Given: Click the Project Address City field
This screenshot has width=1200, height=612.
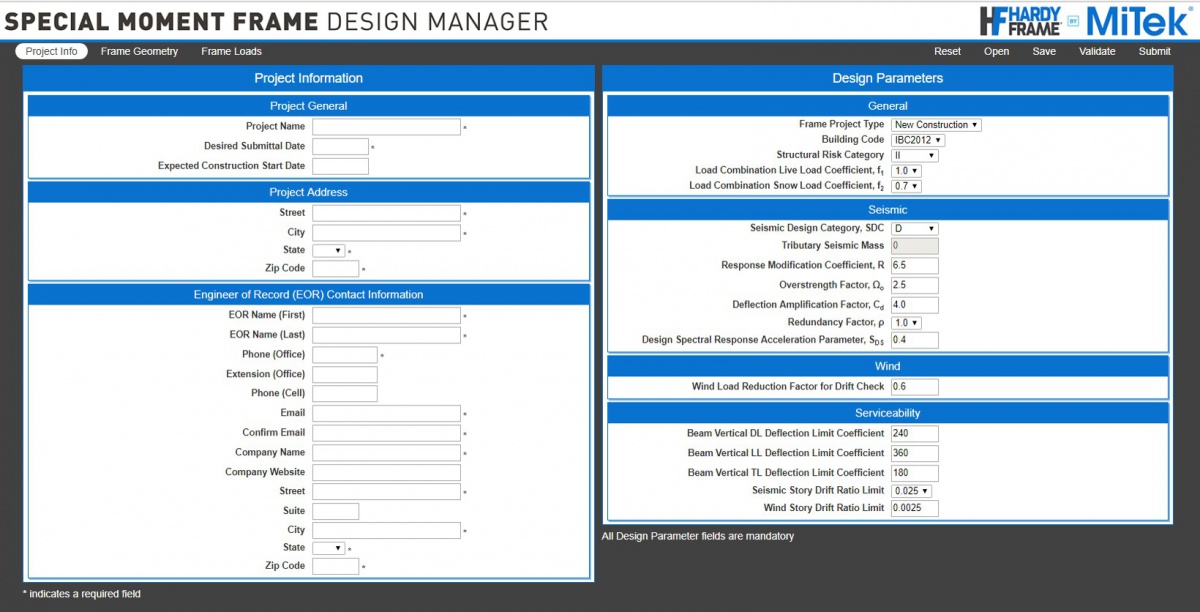Looking at the screenshot, I should point(386,232).
